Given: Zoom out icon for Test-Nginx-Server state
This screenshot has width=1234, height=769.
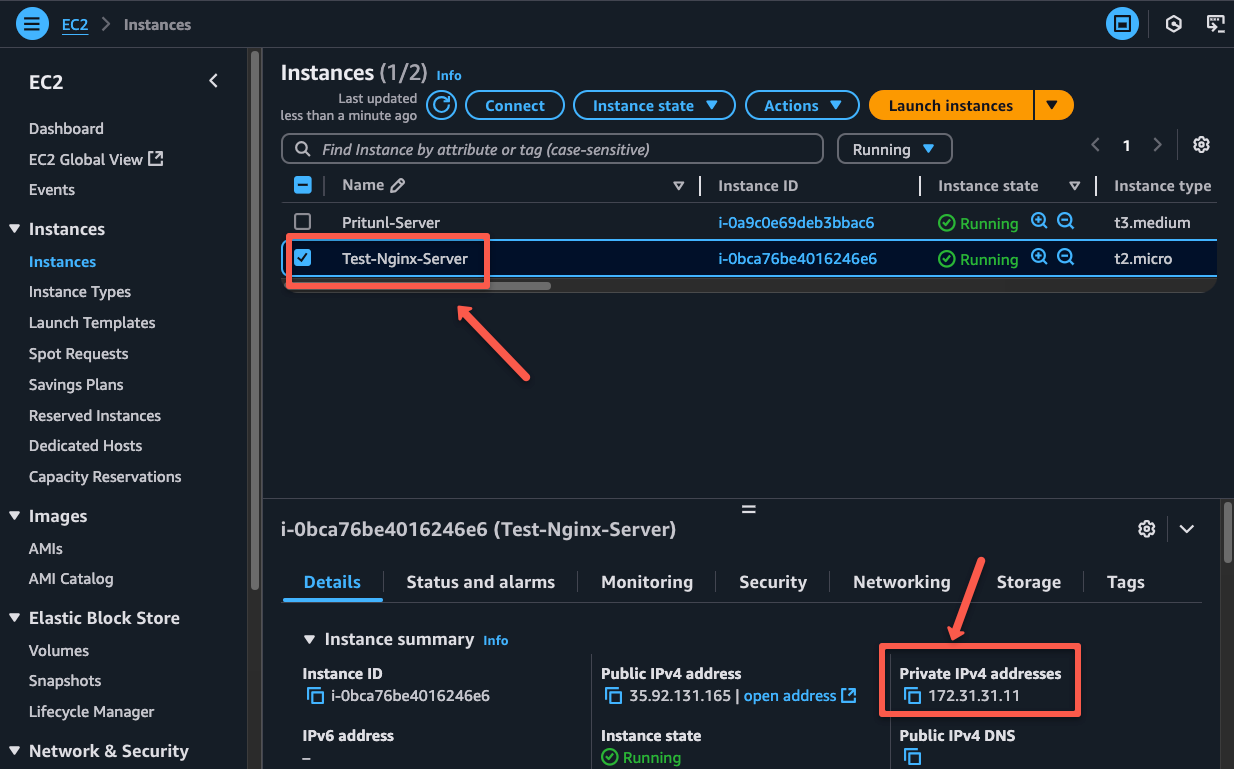Looking at the screenshot, I should point(1065,257).
